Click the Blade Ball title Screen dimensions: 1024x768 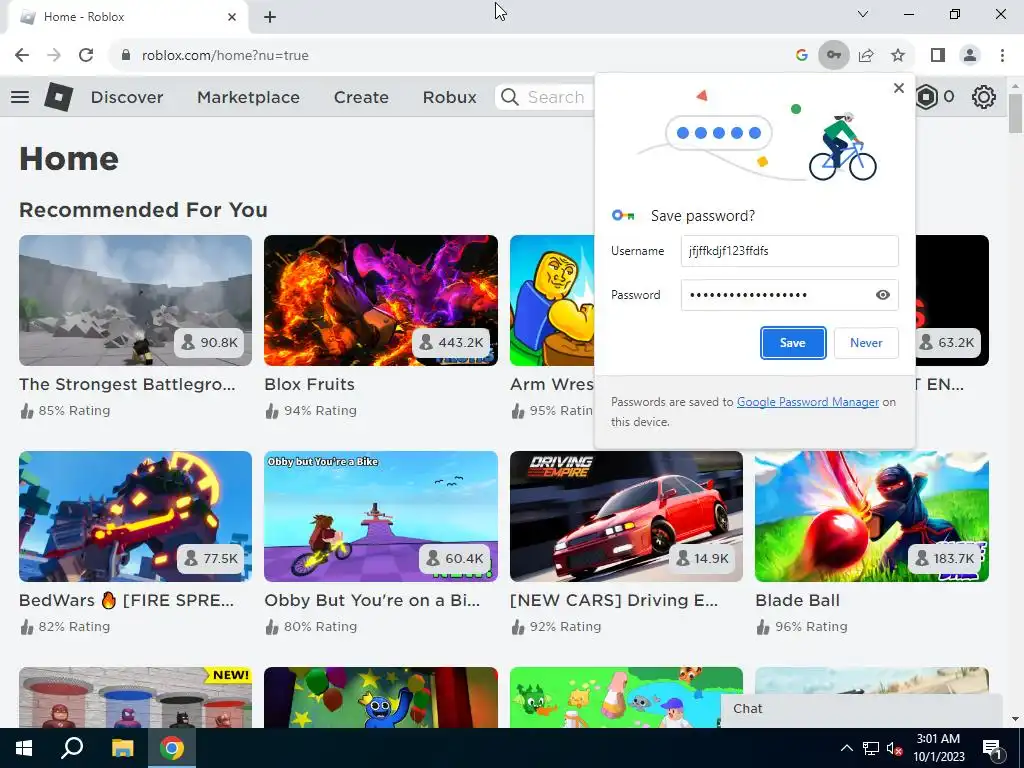click(x=797, y=600)
